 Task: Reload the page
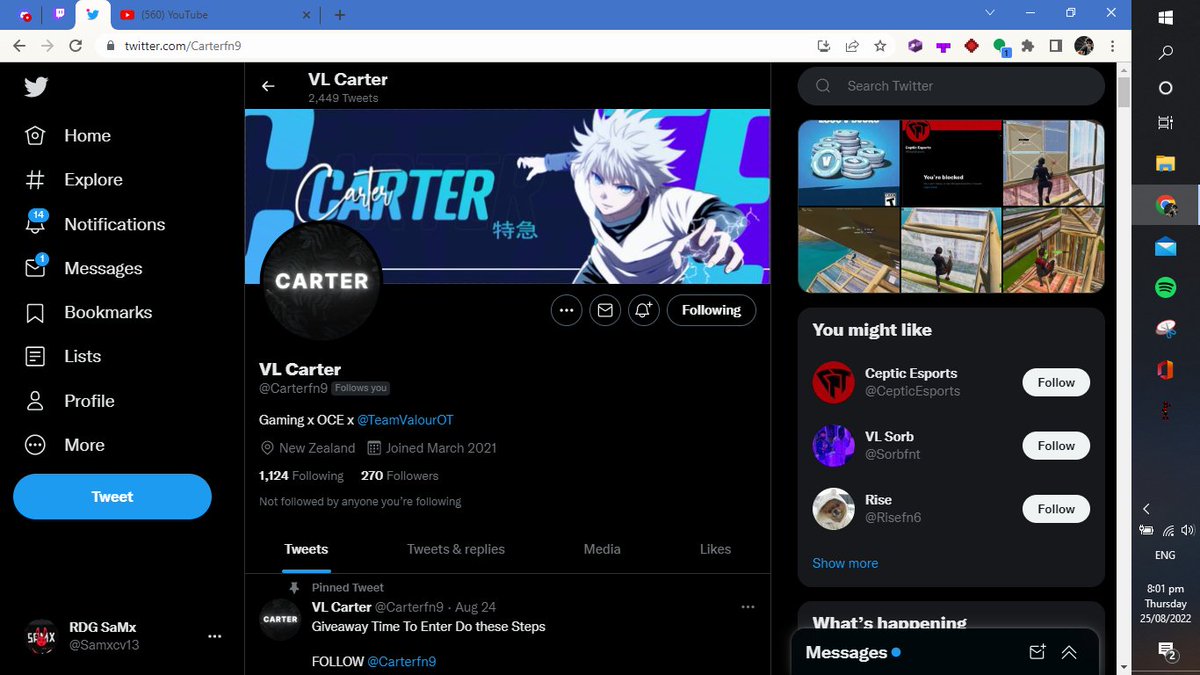[75, 46]
